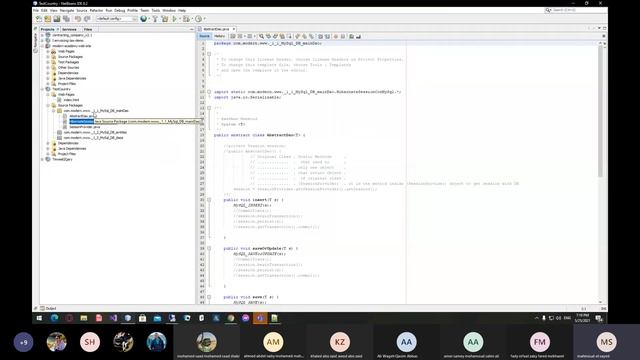
Task: Click the Open Project toolbar icon
Action: click(57, 19)
